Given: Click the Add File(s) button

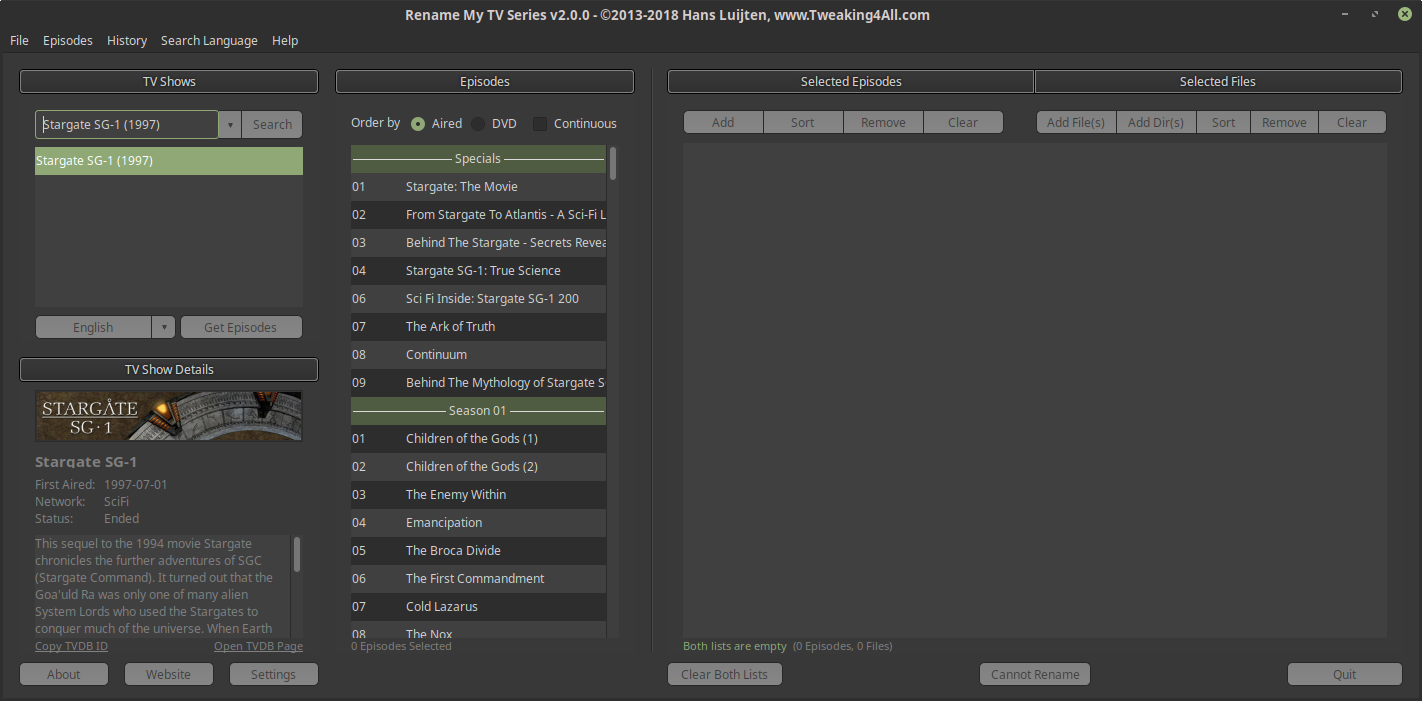Looking at the screenshot, I should coord(1076,122).
